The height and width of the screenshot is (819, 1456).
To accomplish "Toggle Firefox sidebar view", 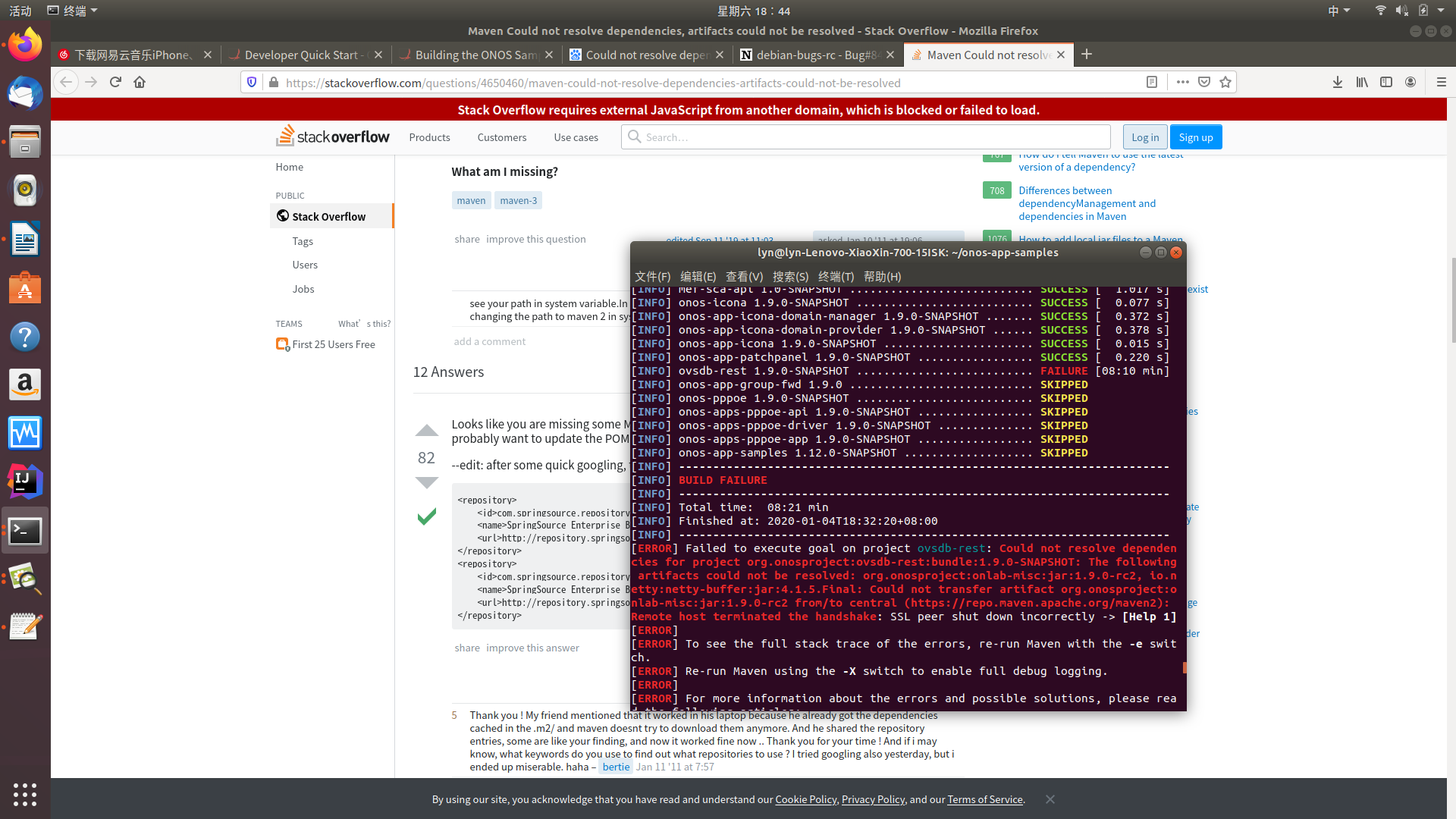I will [1386, 82].
